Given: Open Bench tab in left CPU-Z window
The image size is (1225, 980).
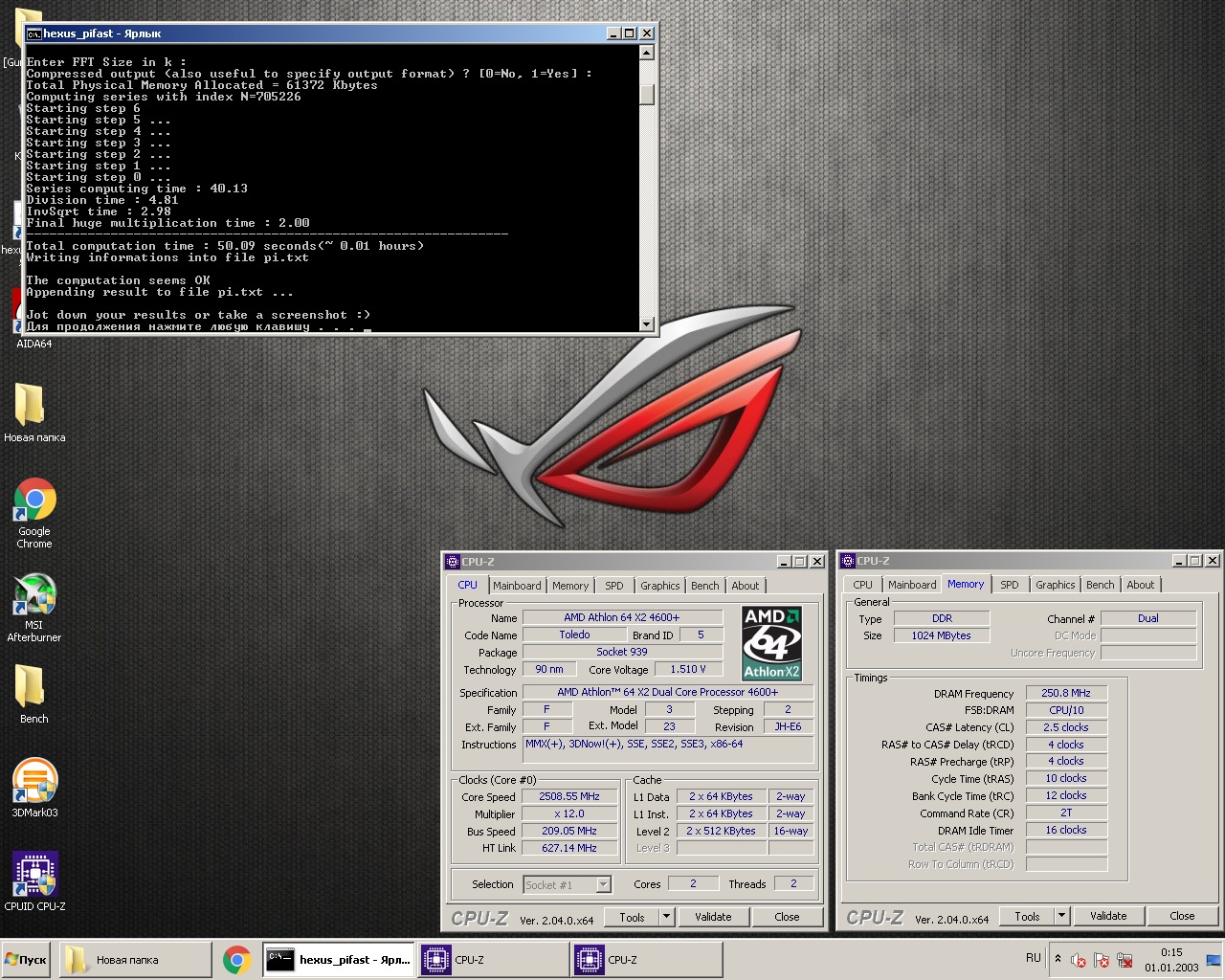Looking at the screenshot, I should [705, 586].
